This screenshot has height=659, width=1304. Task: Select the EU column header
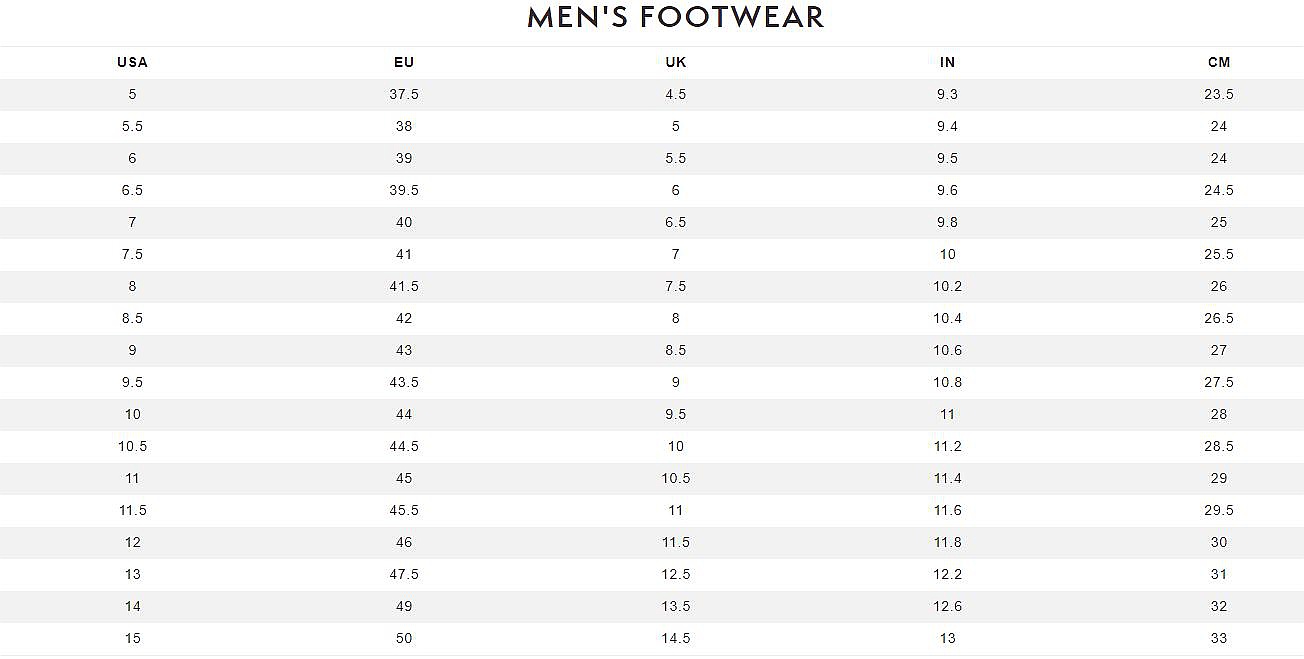click(x=404, y=62)
